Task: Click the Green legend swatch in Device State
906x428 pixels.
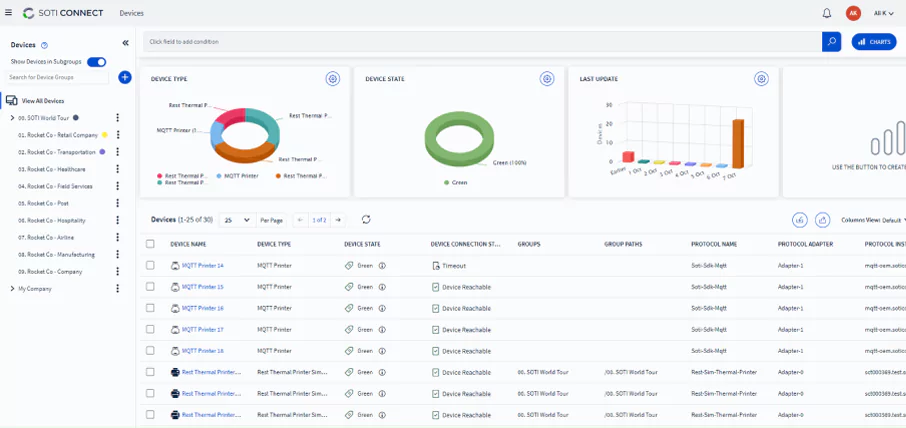Action: pyautogui.click(x=447, y=183)
